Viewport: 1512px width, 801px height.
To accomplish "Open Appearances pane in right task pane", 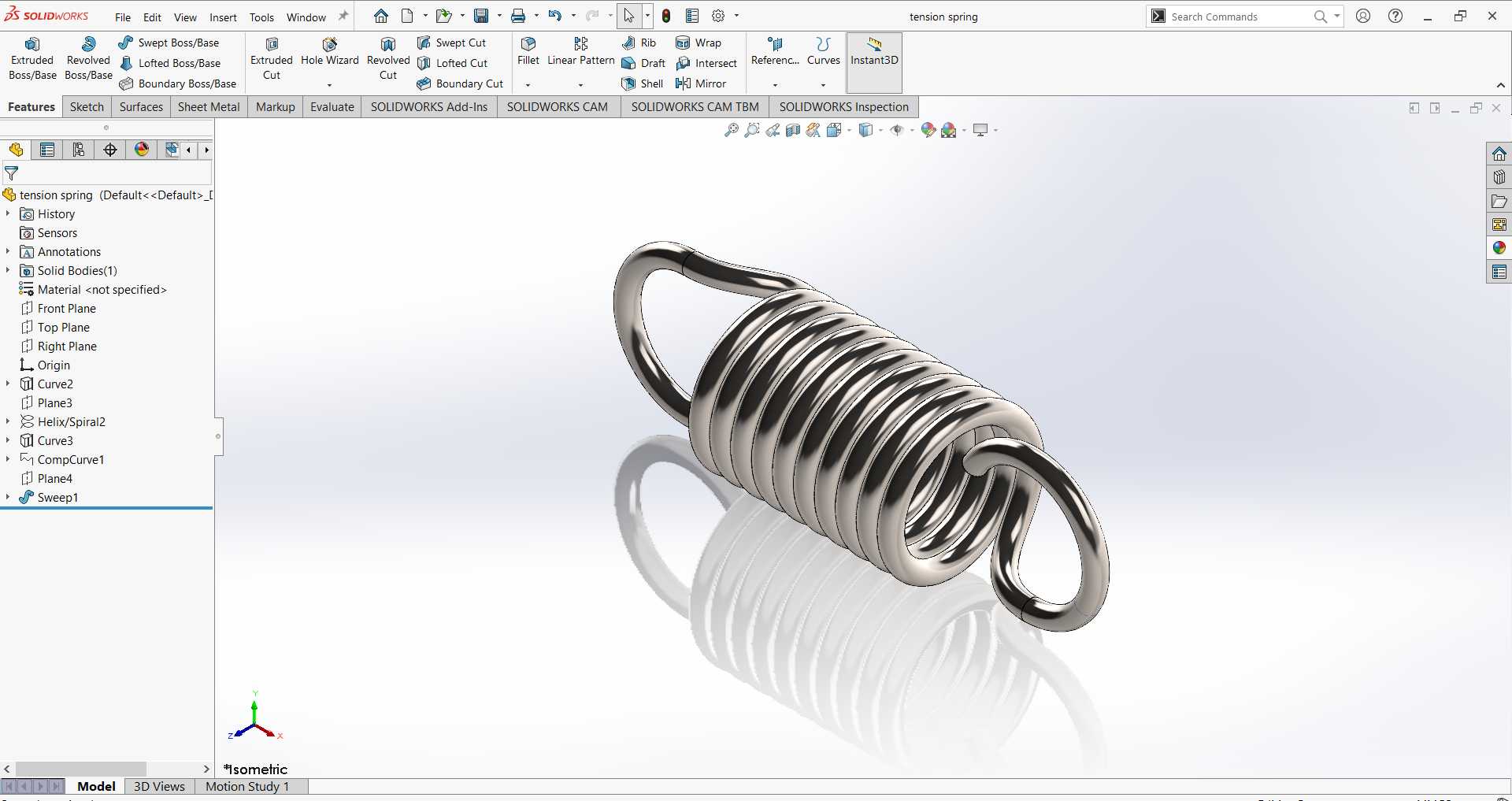I will point(1499,248).
